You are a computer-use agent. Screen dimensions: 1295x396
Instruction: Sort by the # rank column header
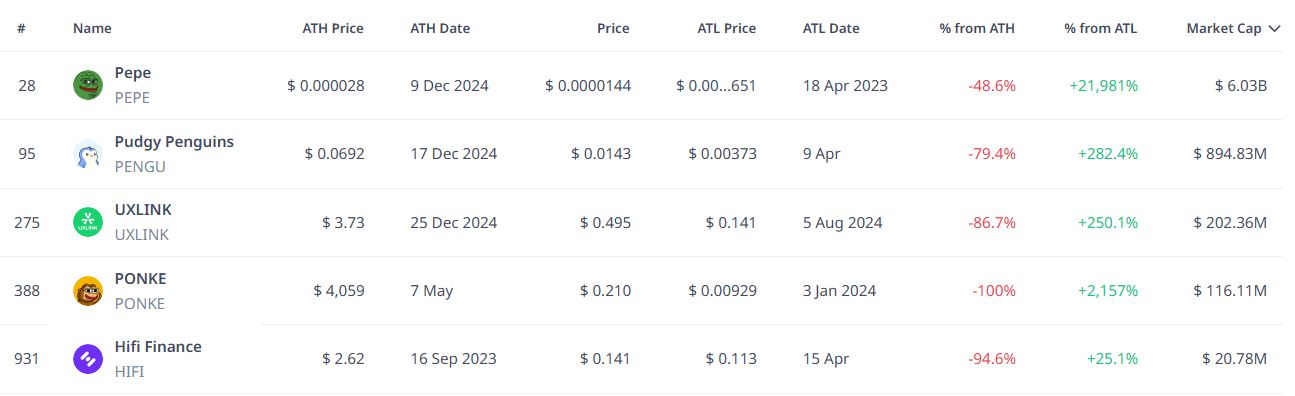(21, 29)
